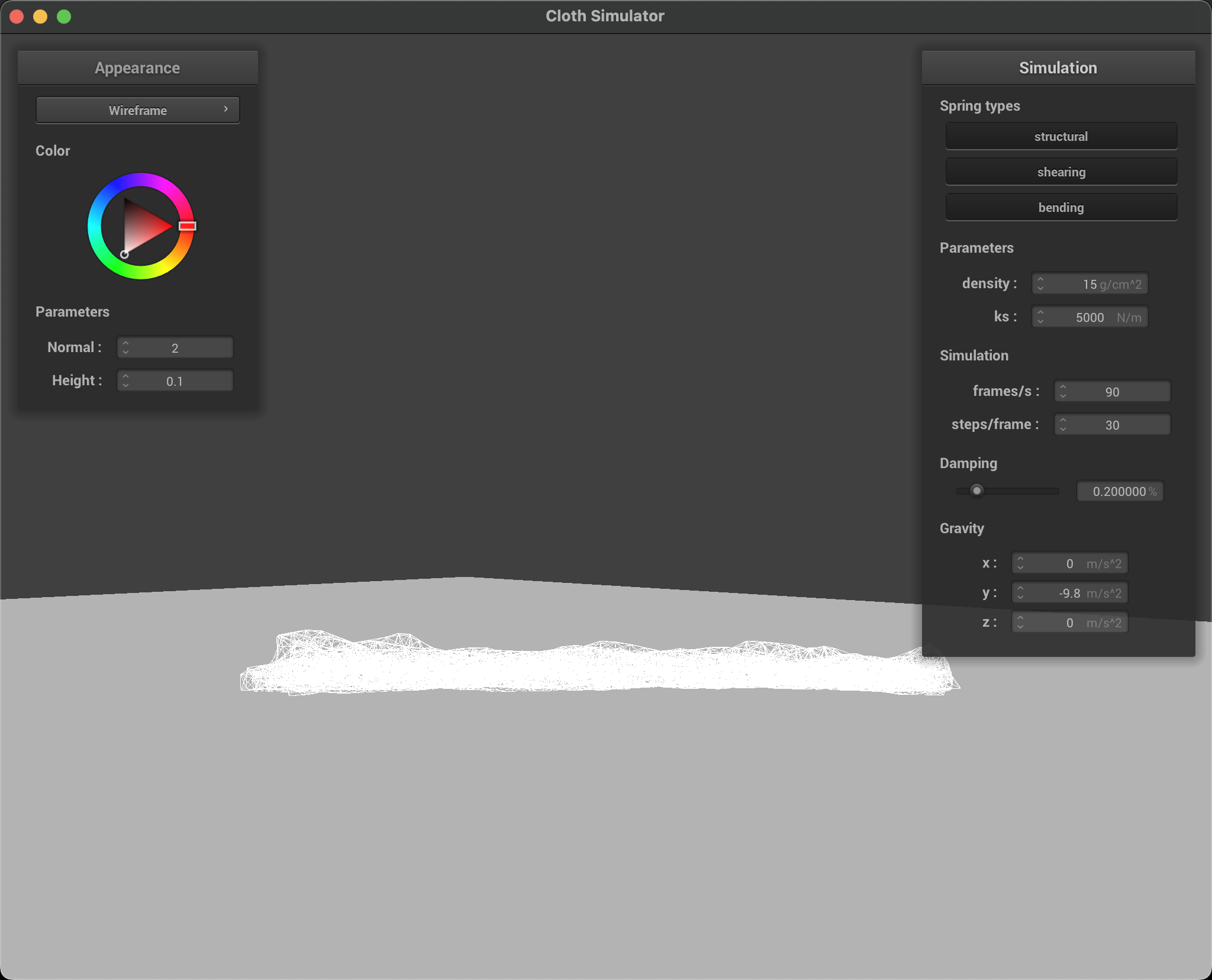Click the Height value stepper arrows
This screenshot has height=980, width=1212.
(x=125, y=381)
